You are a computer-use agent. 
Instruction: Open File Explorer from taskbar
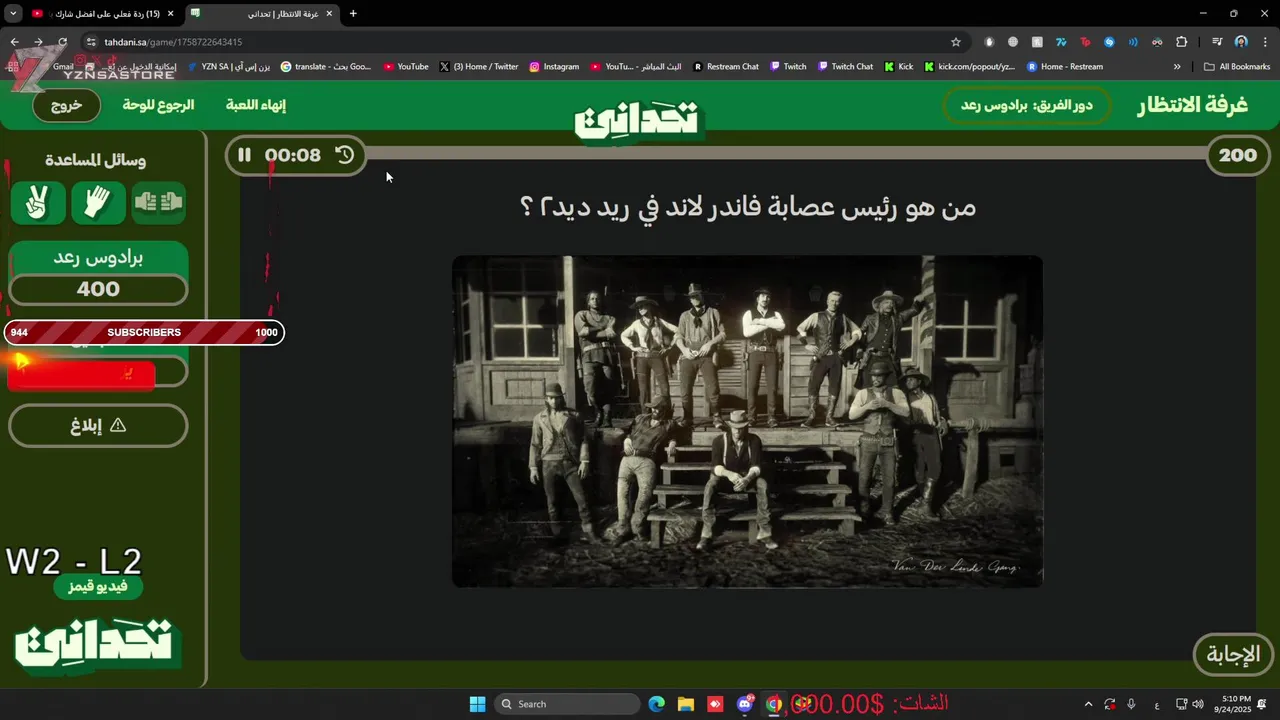point(686,704)
